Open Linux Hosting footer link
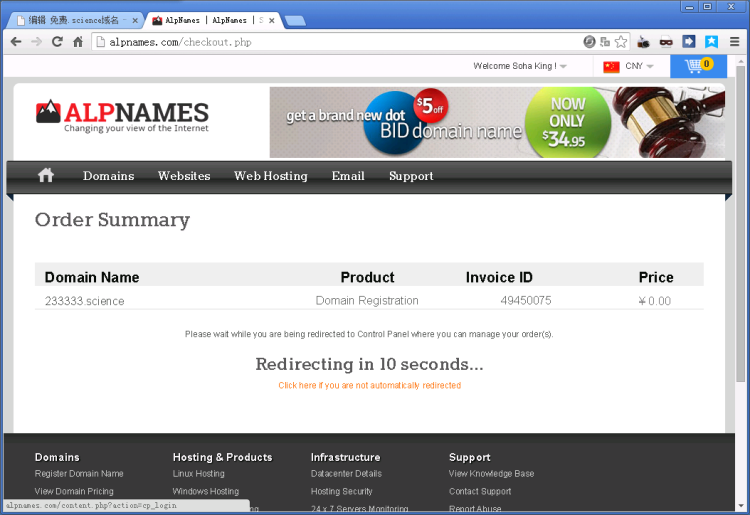 point(199,473)
